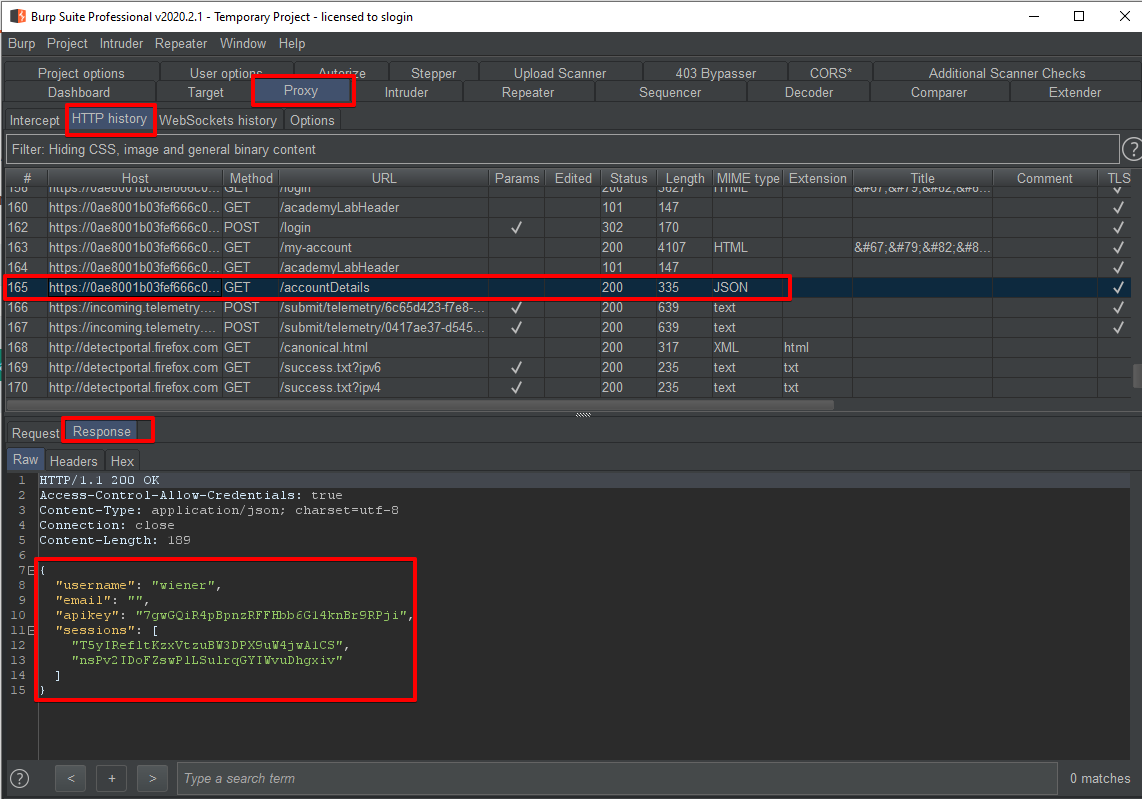Image resolution: width=1142 pixels, height=799 pixels.
Task: Open the Window menu
Action: pyautogui.click(x=243, y=44)
